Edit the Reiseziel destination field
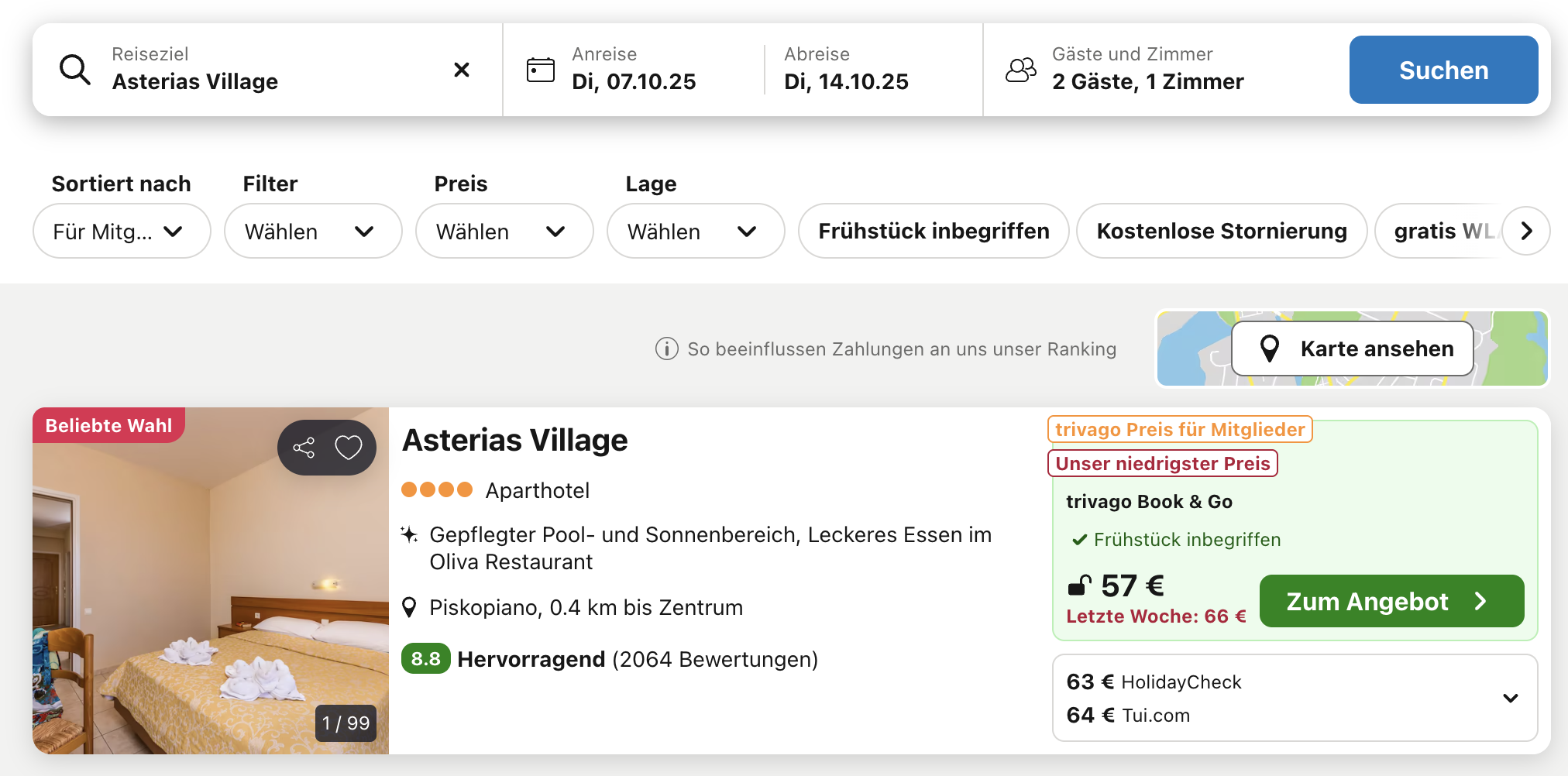1568x776 pixels. point(267,70)
